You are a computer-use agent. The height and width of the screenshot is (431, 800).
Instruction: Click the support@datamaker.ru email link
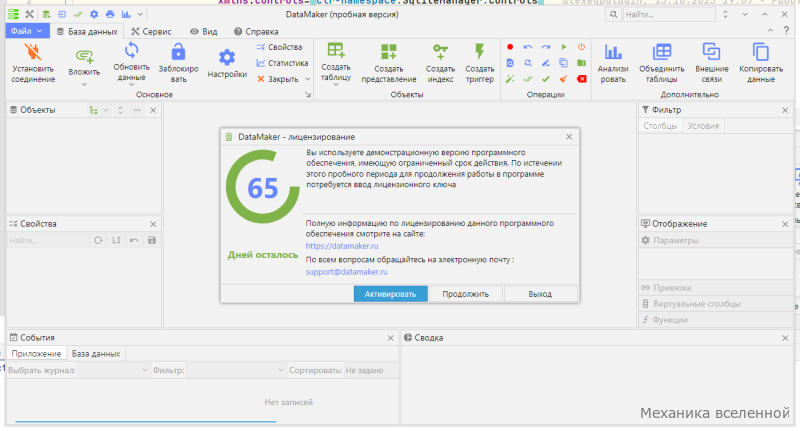tap(346, 272)
